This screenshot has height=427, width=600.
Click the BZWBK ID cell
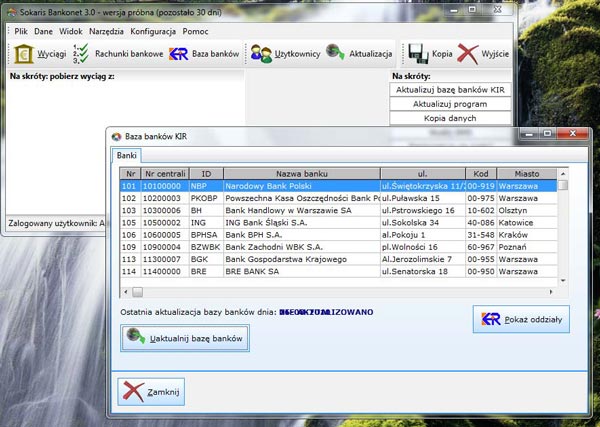(206, 247)
